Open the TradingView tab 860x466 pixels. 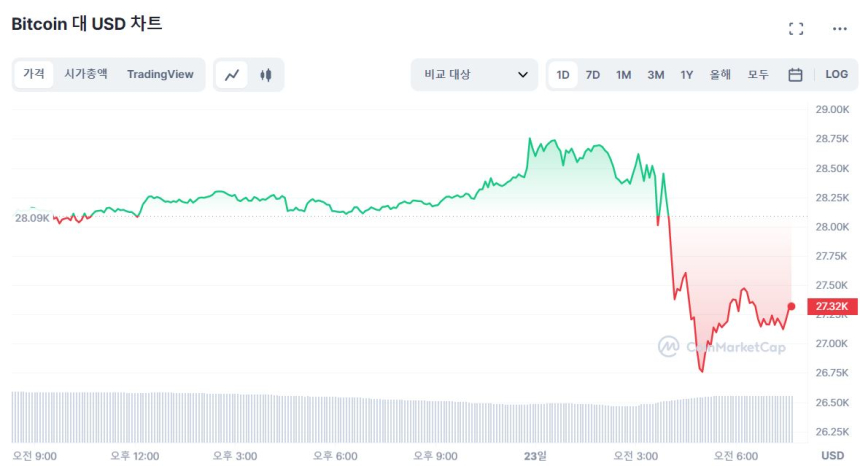click(x=160, y=74)
